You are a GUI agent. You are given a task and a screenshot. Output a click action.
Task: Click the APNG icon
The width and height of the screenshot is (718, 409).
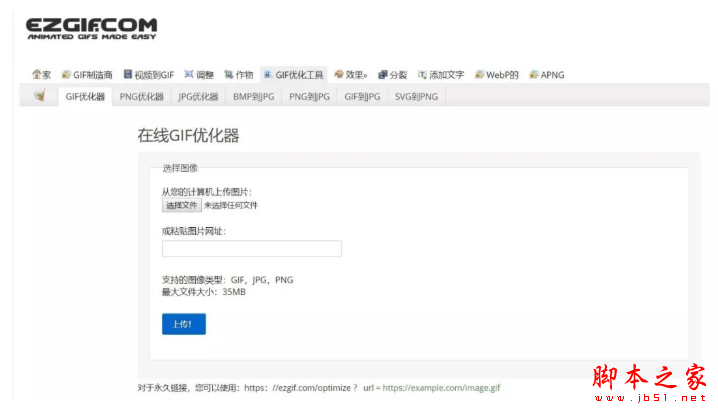(534, 75)
